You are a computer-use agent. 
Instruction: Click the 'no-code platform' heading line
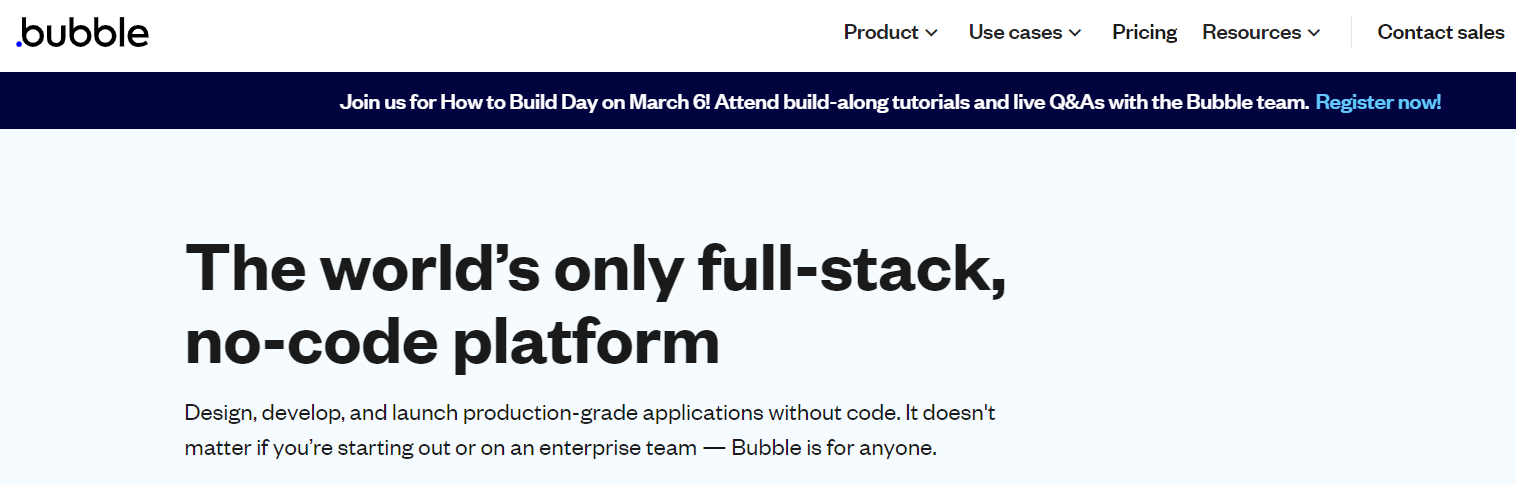coord(452,341)
